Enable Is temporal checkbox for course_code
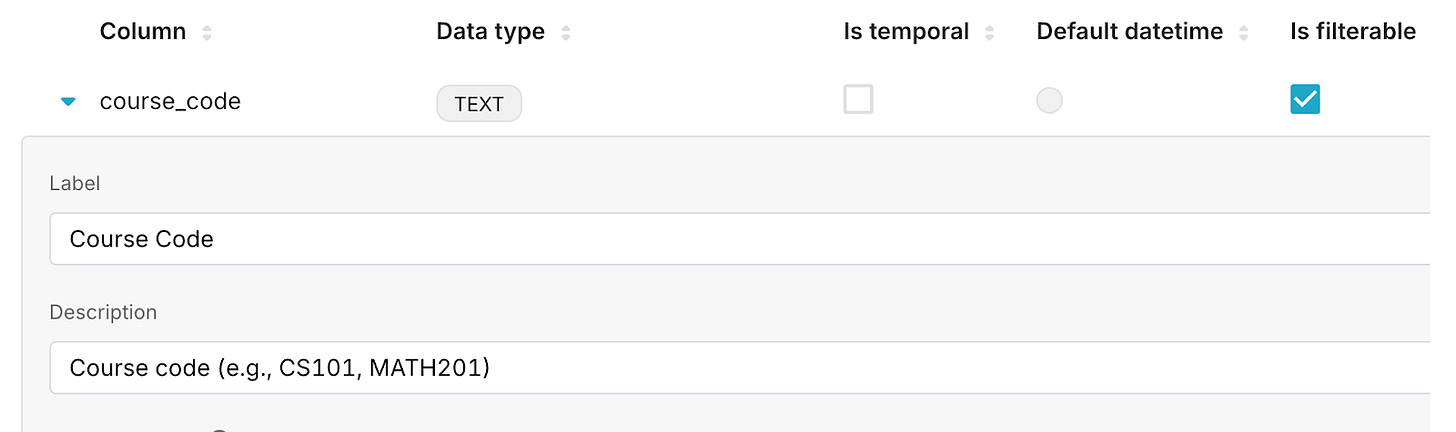Screen dimensions: 1456x432 [x=858, y=100]
